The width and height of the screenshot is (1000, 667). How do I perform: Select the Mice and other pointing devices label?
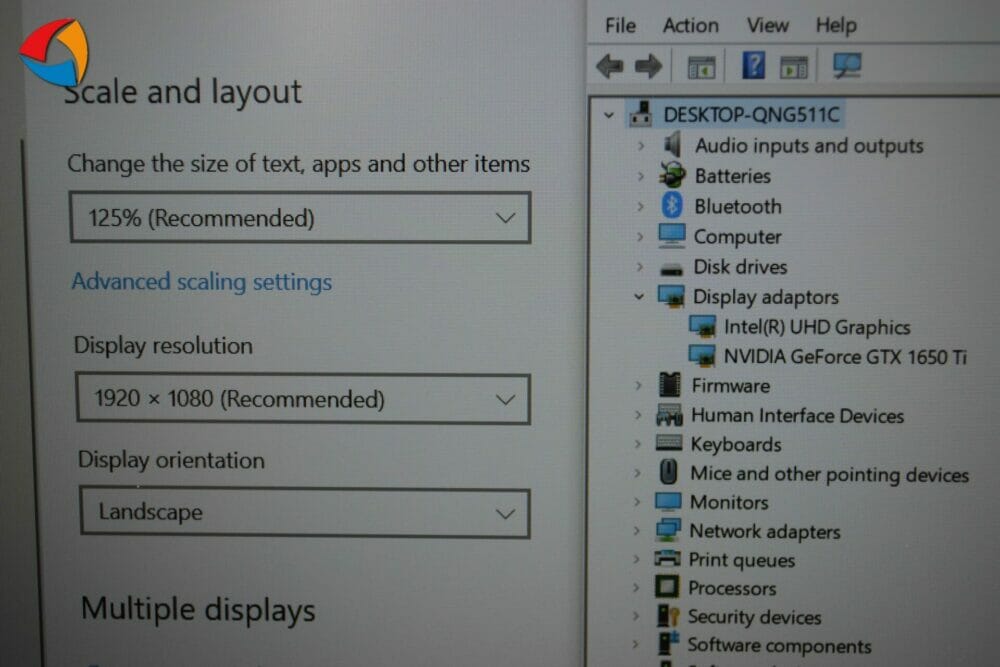pyautogui.click(x=829, y=474)
